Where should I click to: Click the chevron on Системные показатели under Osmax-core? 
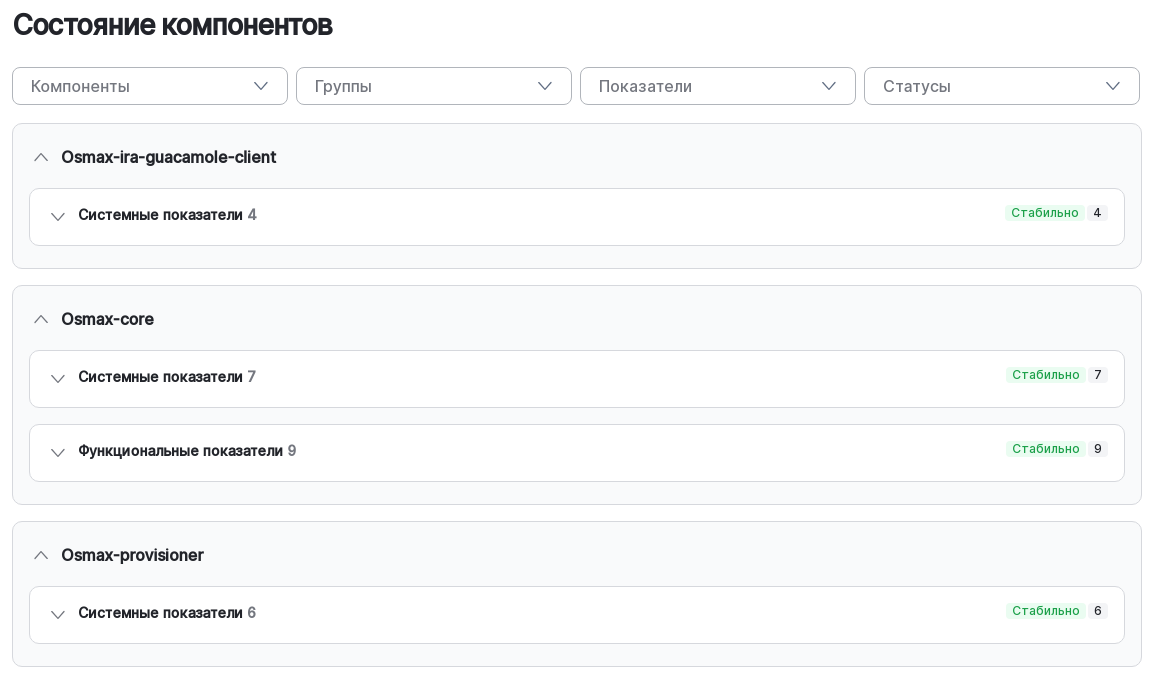[58, 379]
